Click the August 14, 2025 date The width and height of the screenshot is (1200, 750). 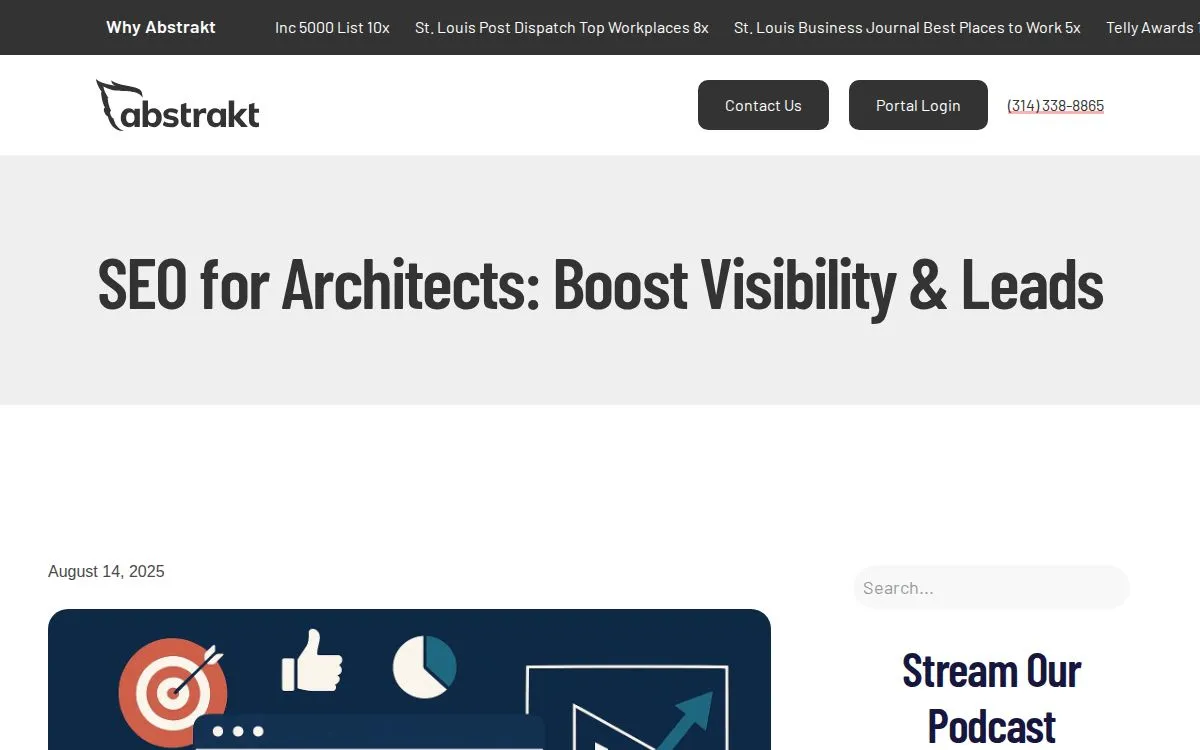click(x=106, y=572)
